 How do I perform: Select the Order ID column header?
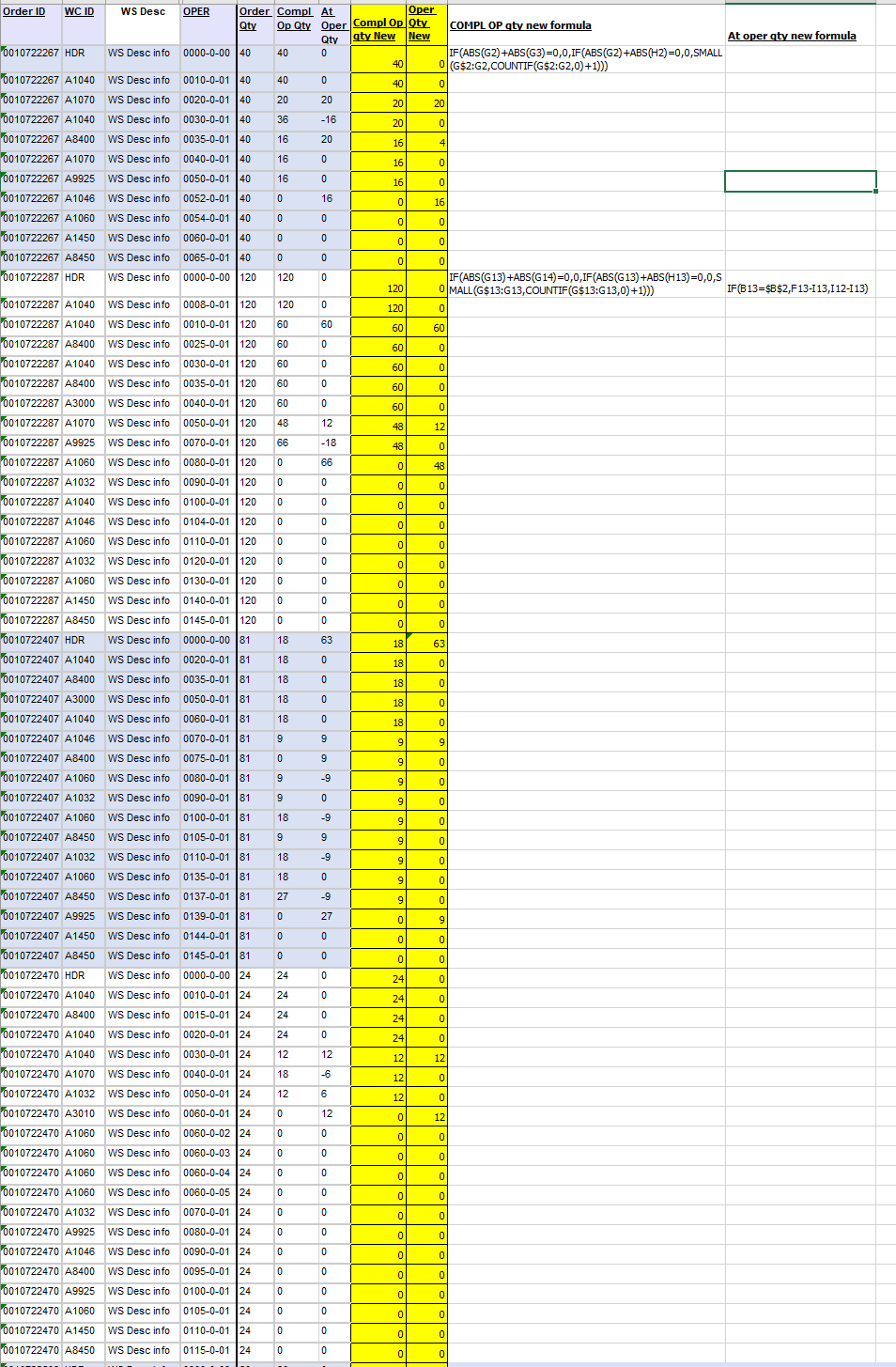point(30,23)
